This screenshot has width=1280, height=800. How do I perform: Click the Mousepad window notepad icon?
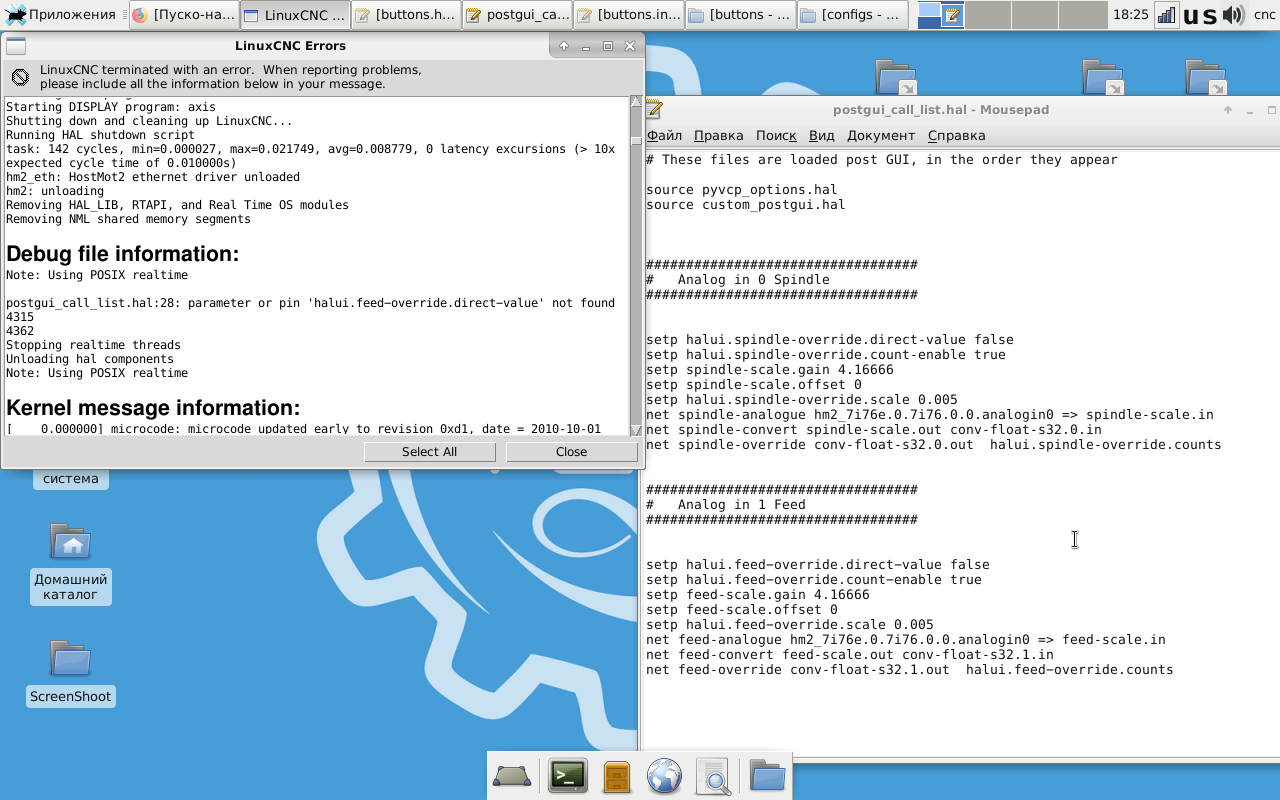[x=655, y=110]
